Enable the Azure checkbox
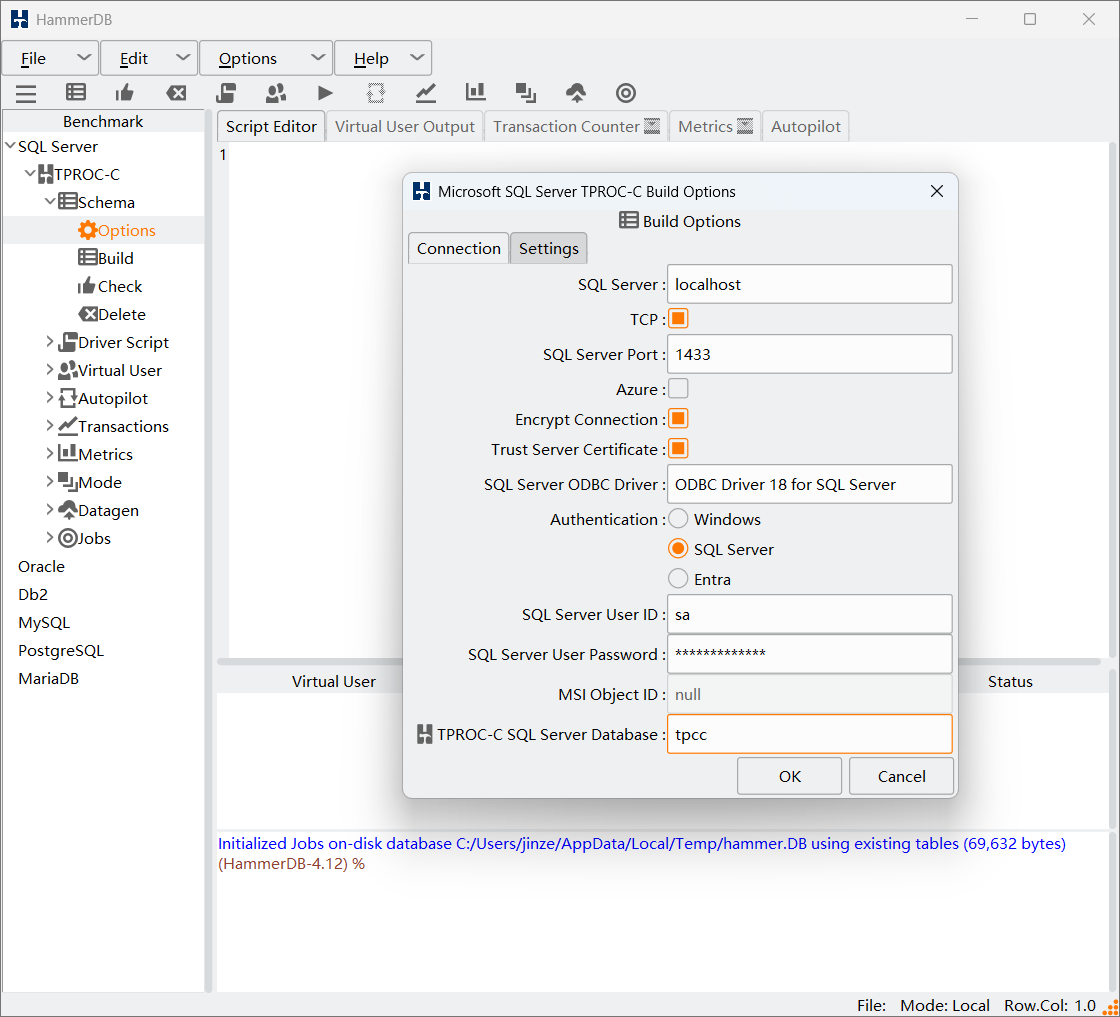 pos(678,389)
